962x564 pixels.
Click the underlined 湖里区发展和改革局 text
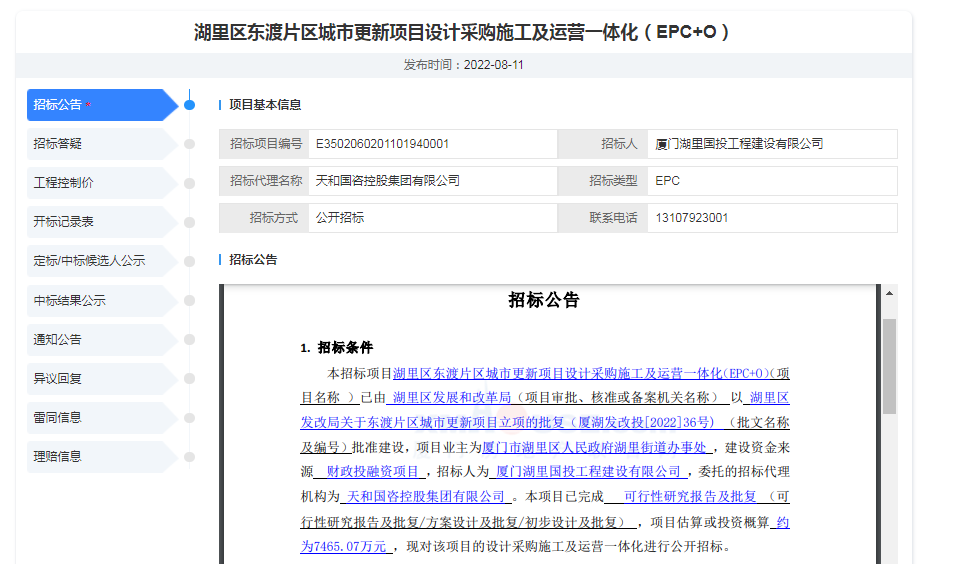tap(452, 398)
